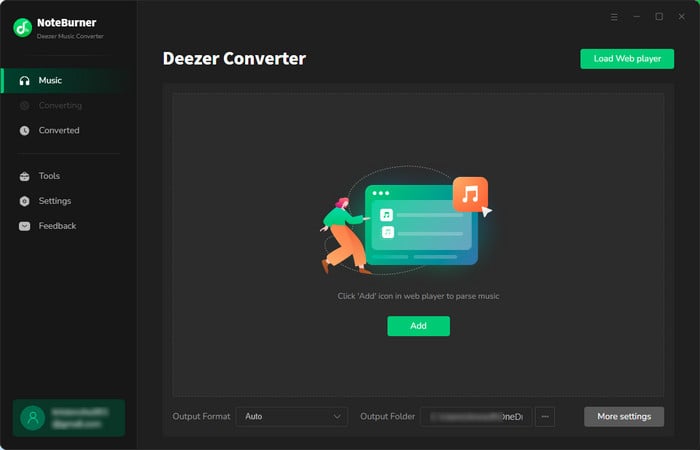Expand the Output Format Auto dropdown
The width and height of the screenshot is (700, 450).
click(292, 417)
